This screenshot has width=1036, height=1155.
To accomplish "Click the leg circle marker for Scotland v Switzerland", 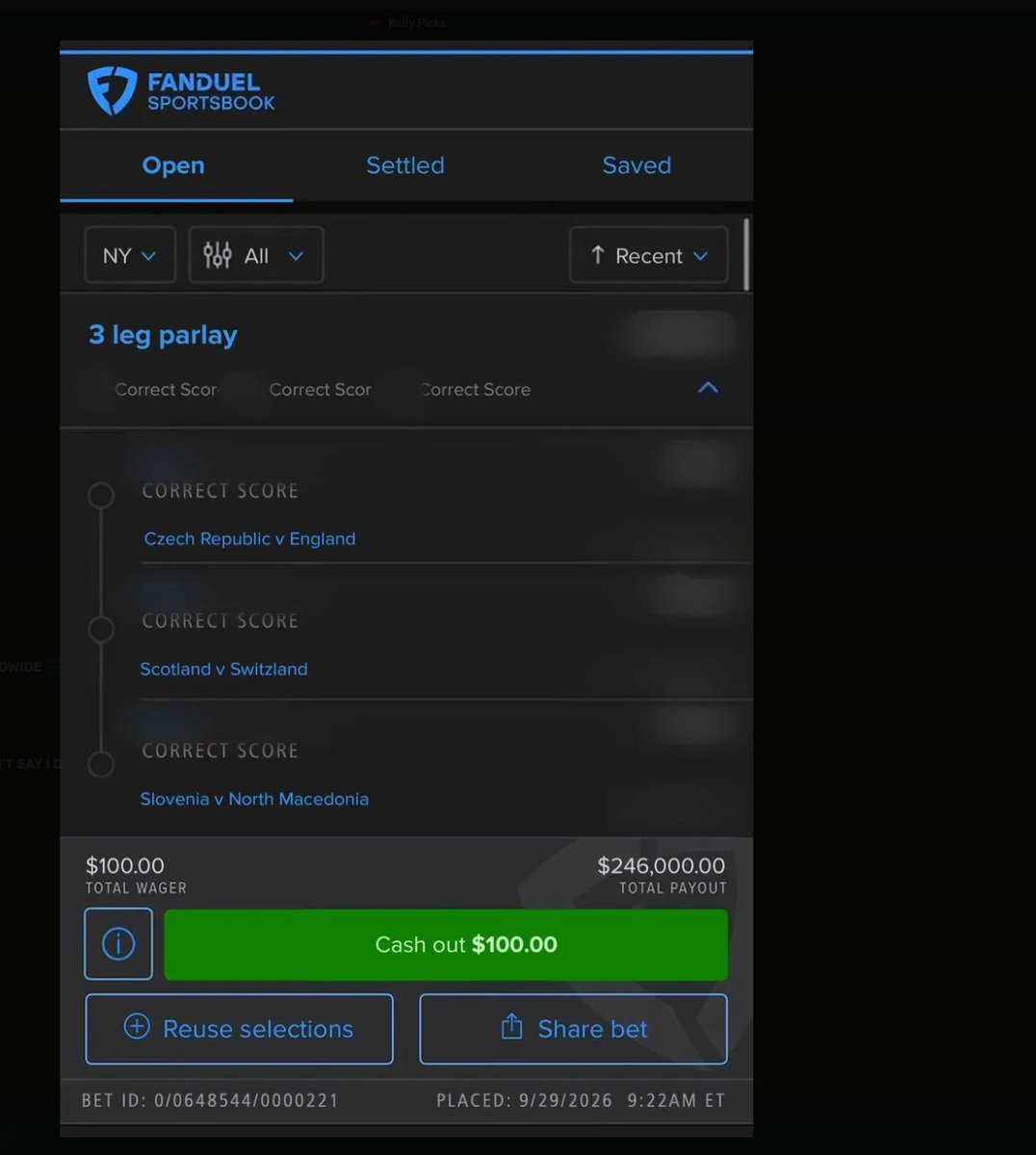I will click(x=101, y=629).
